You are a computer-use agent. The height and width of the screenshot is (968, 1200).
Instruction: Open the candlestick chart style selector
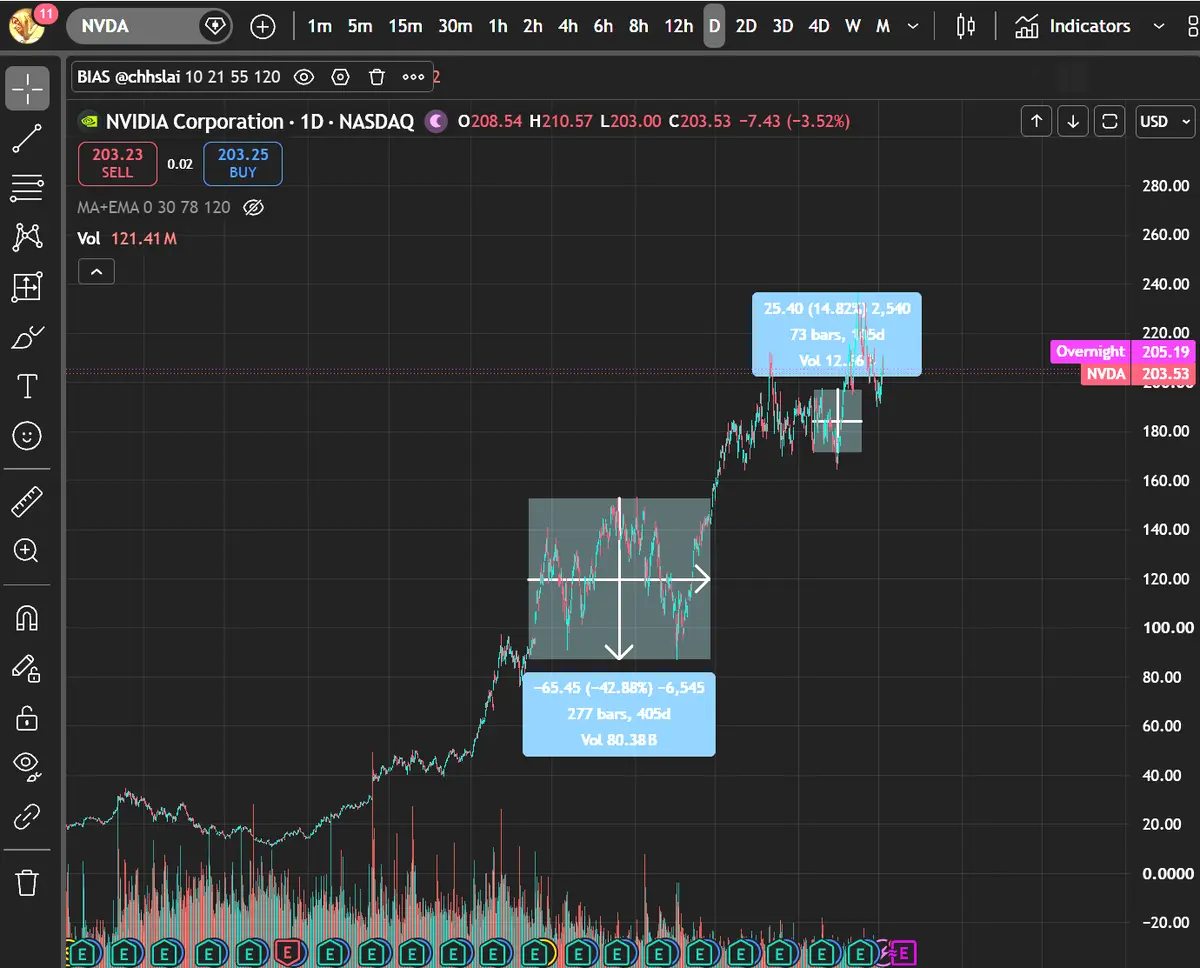(x=965, y=26)
